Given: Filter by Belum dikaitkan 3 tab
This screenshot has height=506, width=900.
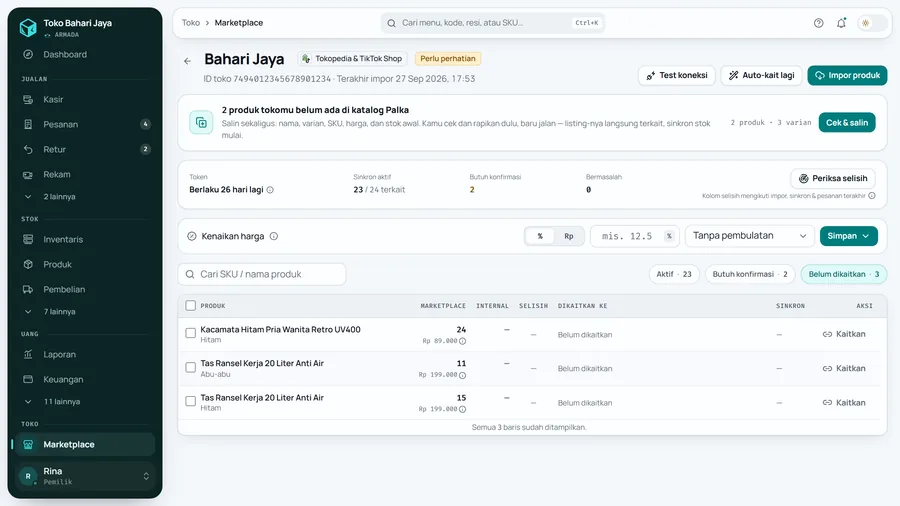Looking at the screenshot, I should click(844, 274).
